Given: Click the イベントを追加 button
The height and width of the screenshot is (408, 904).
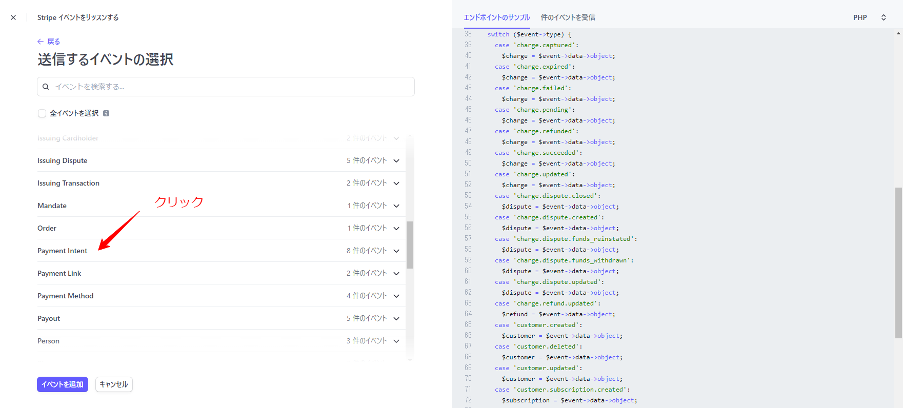Looking at the screenshot, I should (63, 384).
